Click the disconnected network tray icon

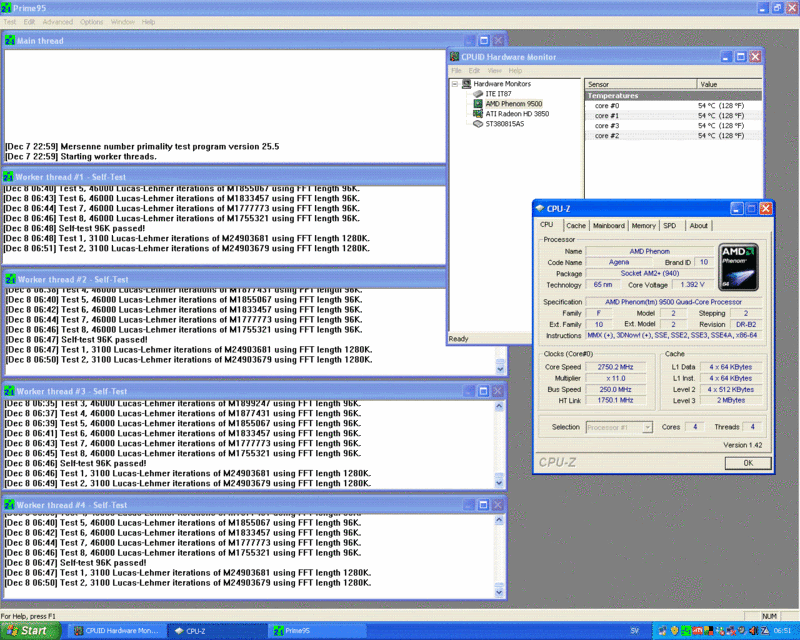(731, 631)
